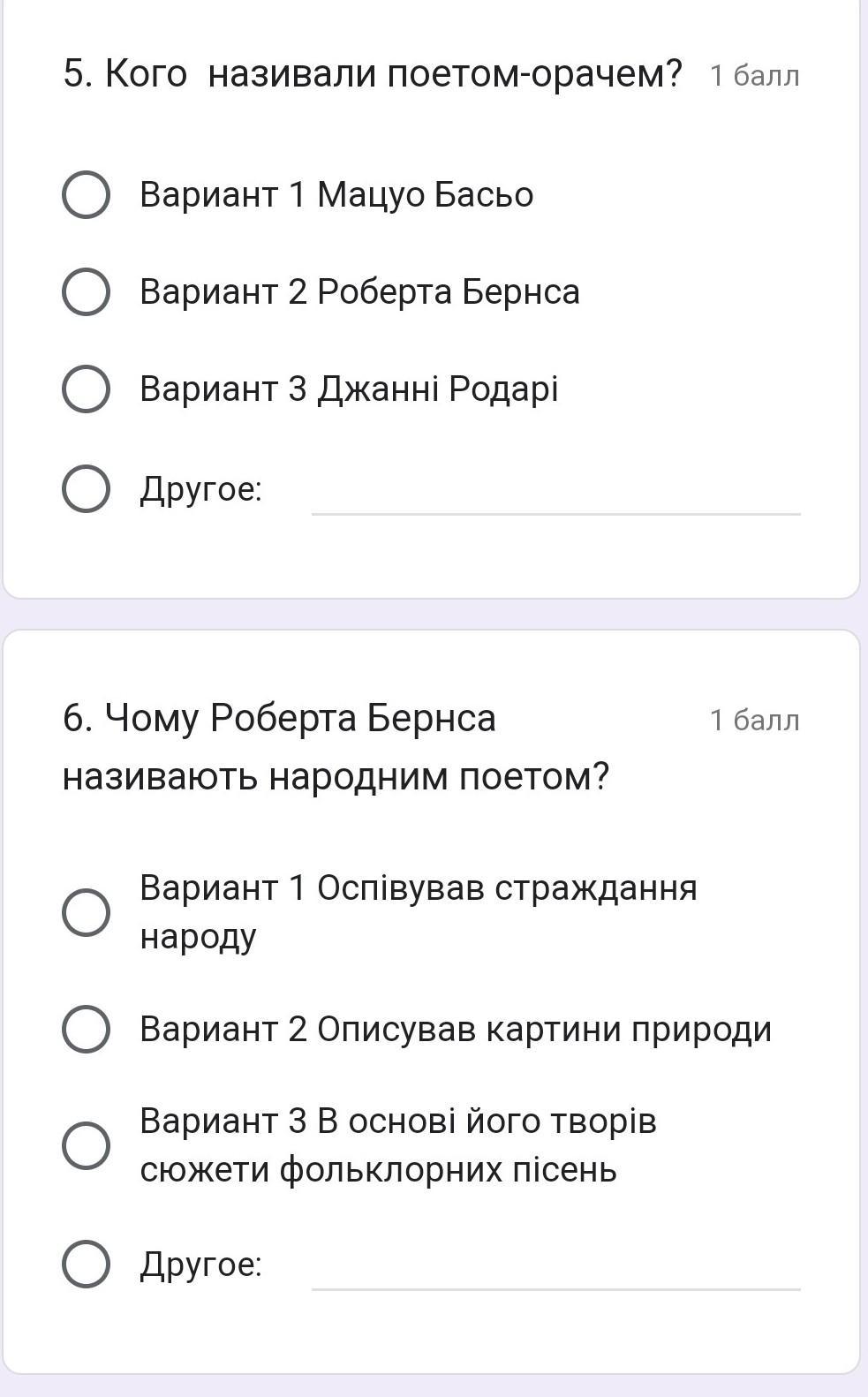
Task: Select the radio button for Мацуо Басьо
Action: point(86,195)
